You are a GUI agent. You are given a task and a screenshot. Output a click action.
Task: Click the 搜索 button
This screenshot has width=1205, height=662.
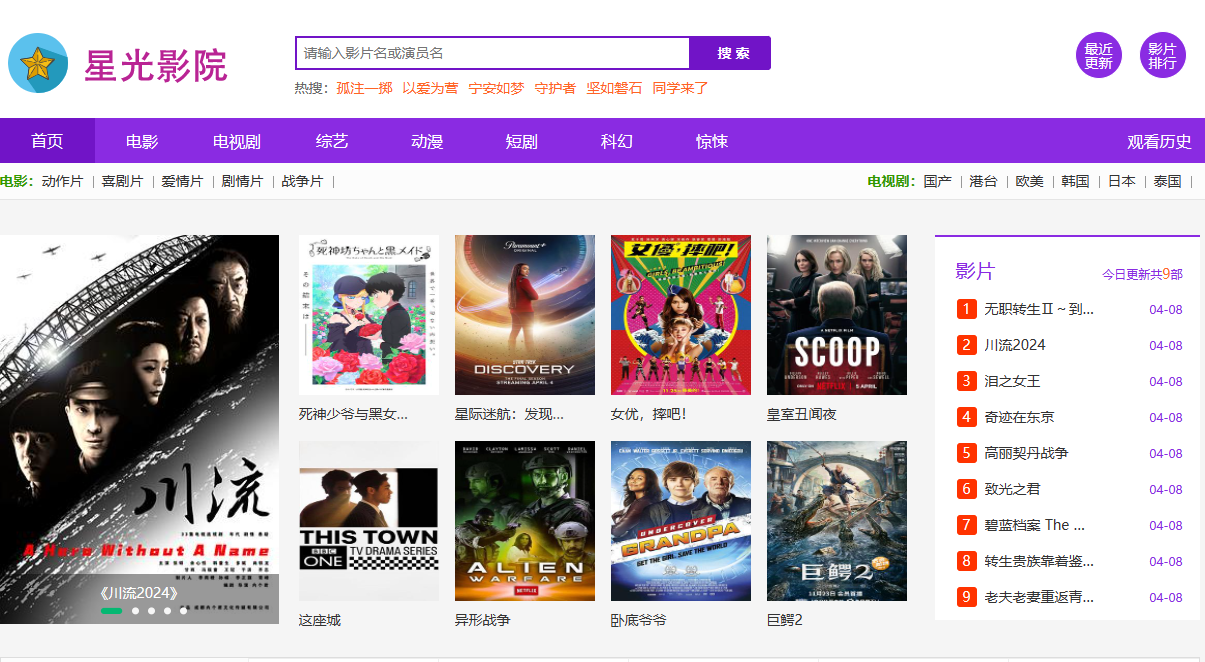point(731,53)
